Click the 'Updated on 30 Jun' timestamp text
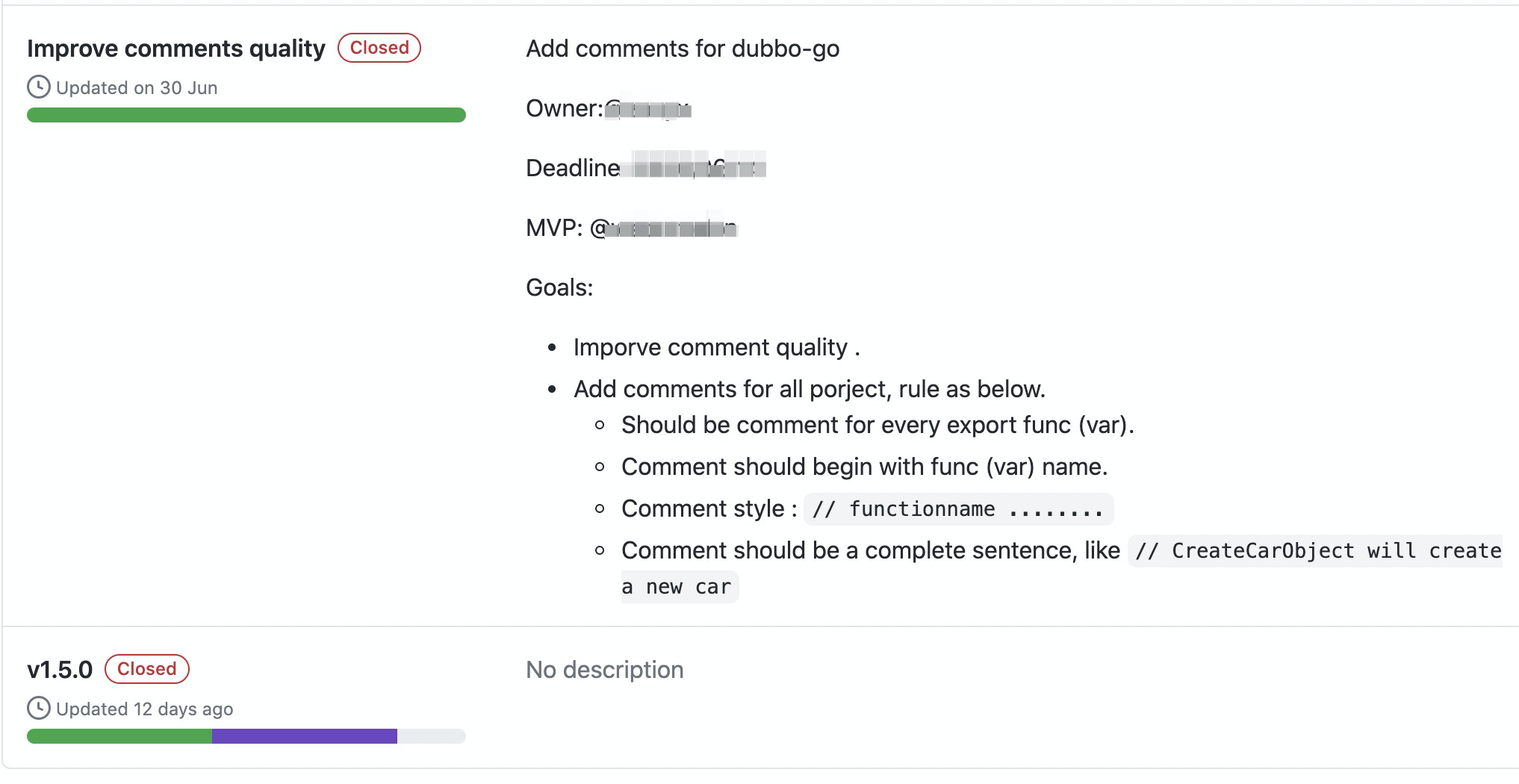 click(137, 88)
